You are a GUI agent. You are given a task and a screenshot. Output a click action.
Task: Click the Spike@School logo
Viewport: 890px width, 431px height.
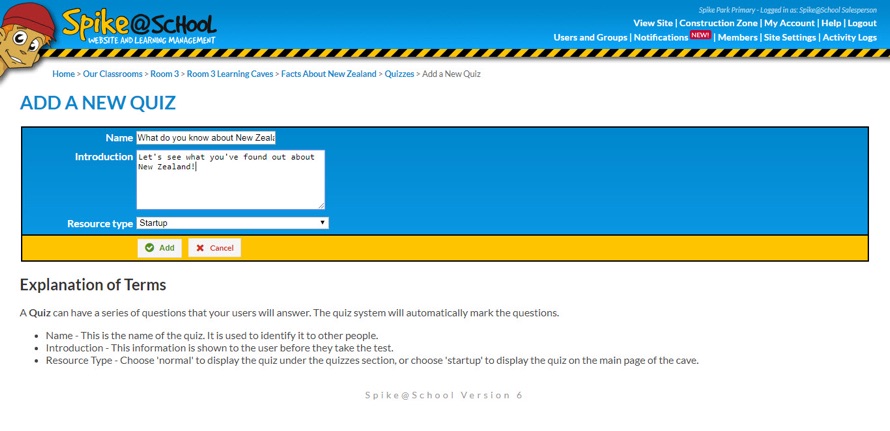click(139, 26)
